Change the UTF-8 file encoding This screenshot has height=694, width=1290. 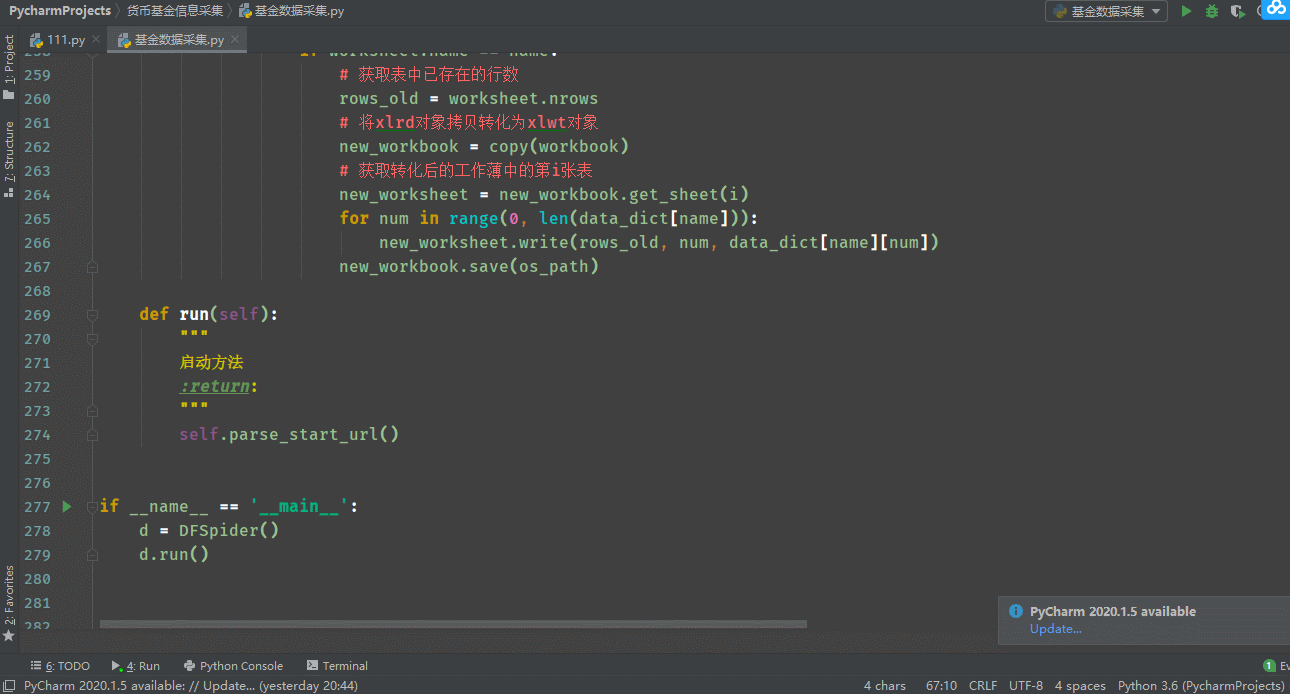coord(1026,686)
